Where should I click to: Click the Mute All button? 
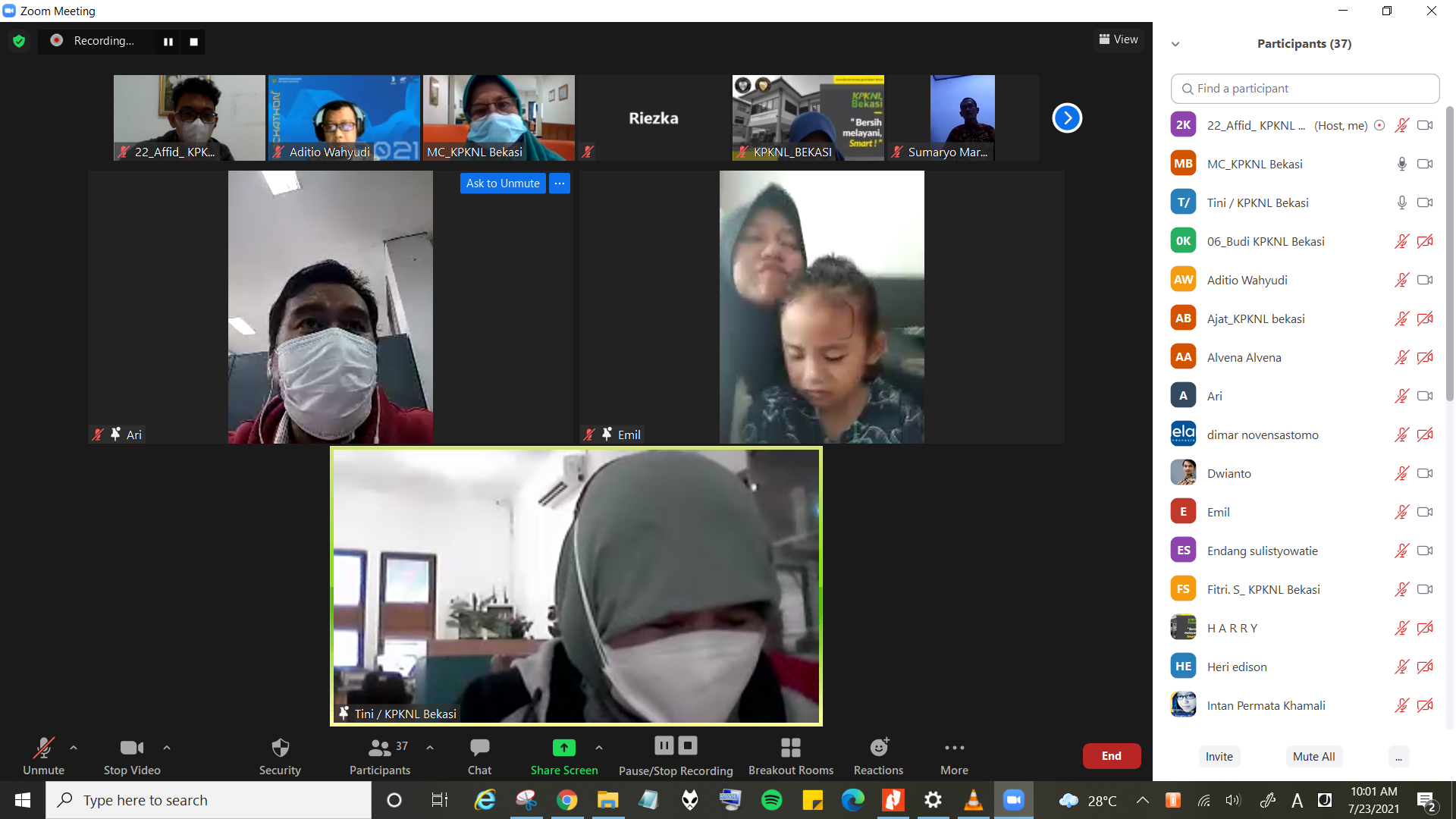pos(1313,756)
